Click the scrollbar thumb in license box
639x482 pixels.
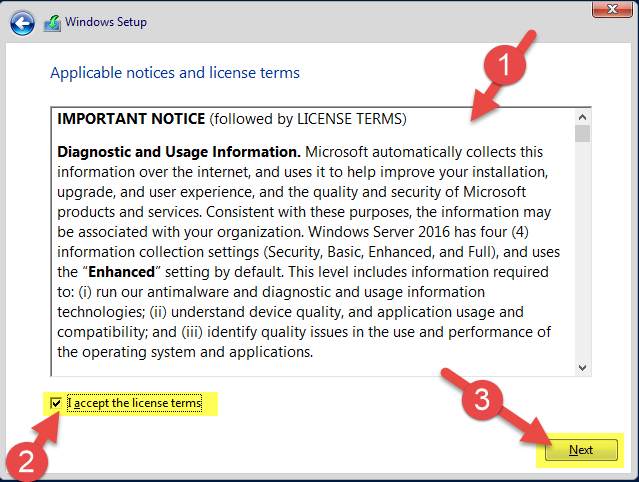tap(582, 134)
